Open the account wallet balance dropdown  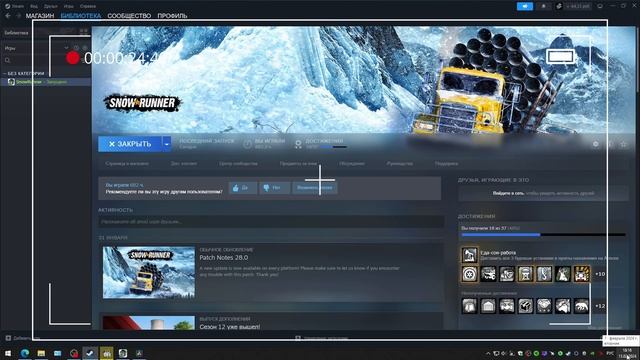(577, 6)
